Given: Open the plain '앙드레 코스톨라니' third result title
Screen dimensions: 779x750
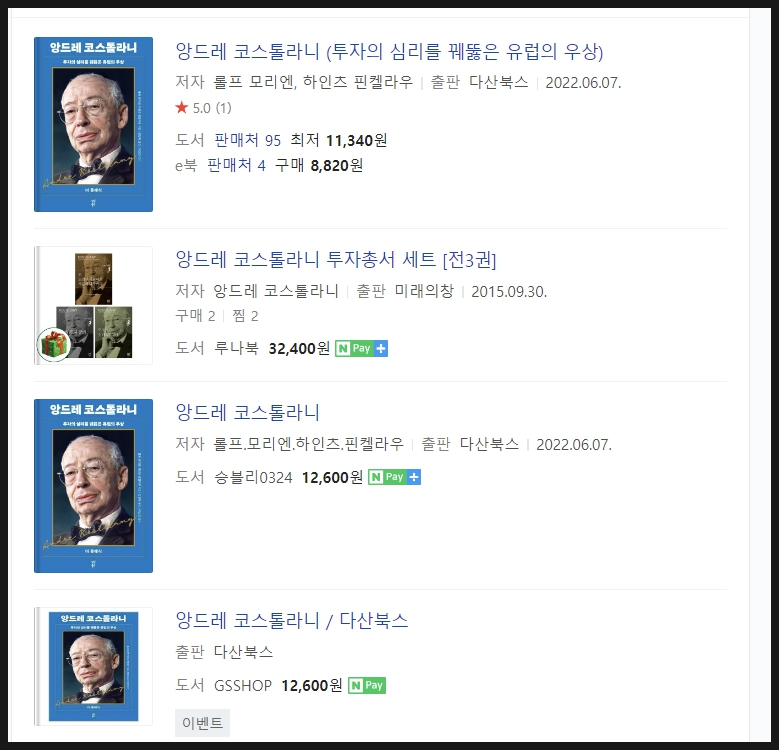Looking at the screenshot, I should click(x=247, y=412).
